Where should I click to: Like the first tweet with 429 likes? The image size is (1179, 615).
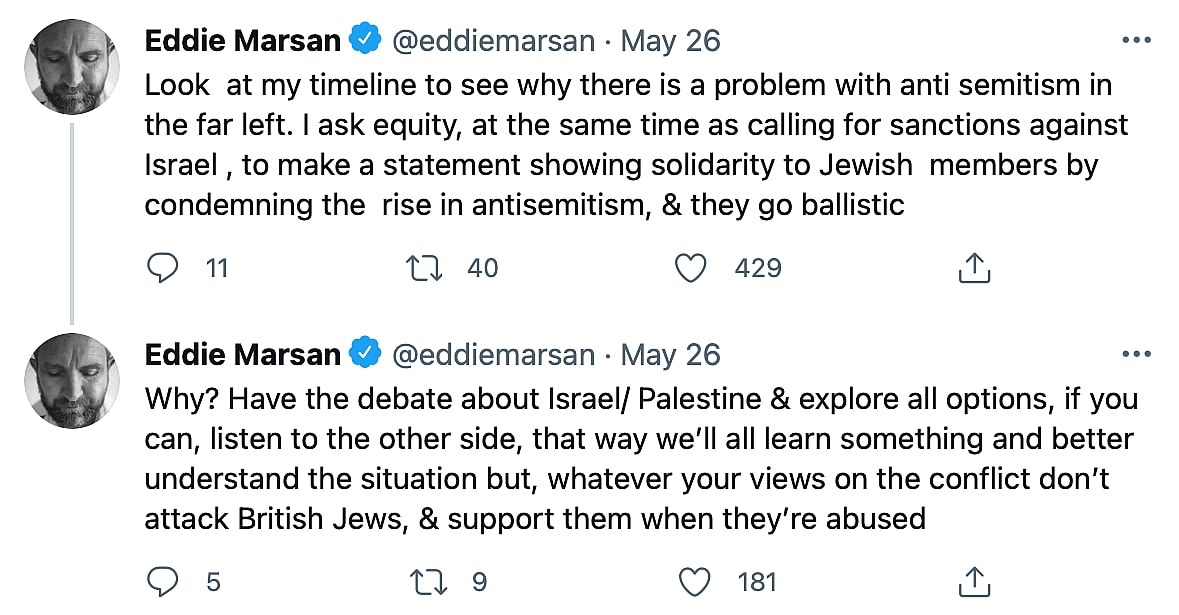691,268
